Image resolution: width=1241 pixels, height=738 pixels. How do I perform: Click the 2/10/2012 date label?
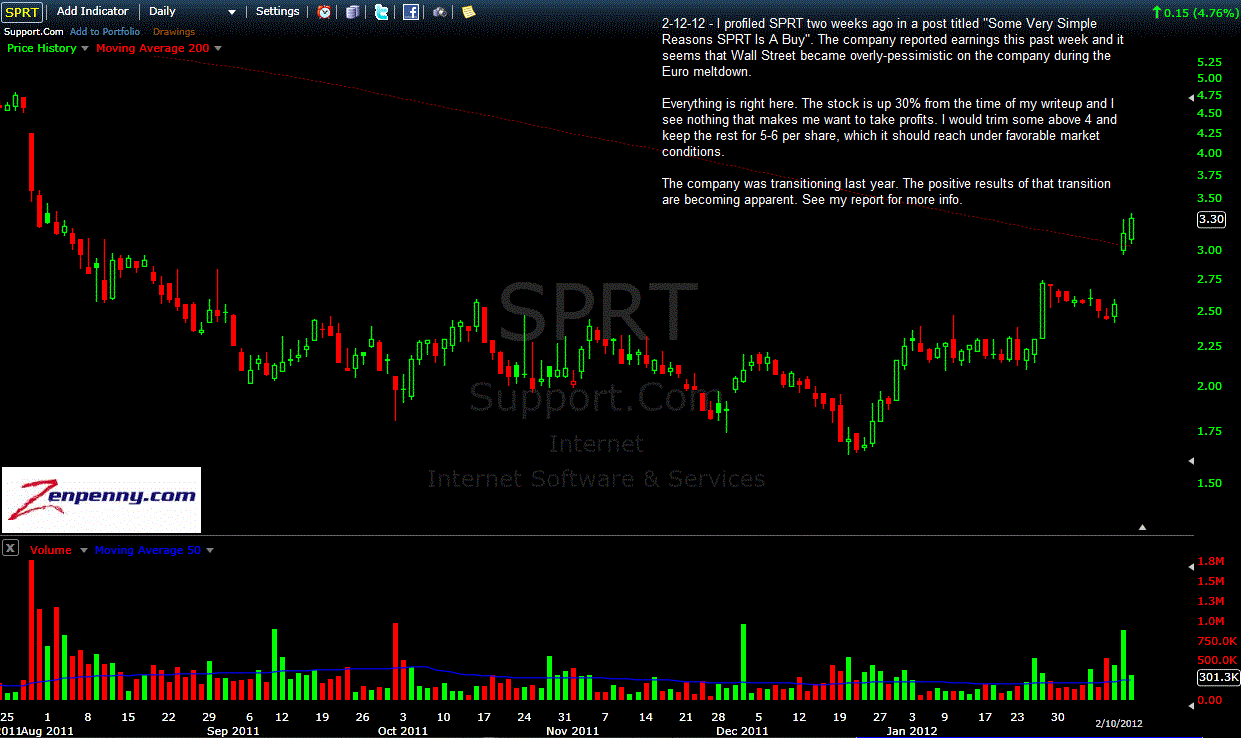[x=1118, y=722]
